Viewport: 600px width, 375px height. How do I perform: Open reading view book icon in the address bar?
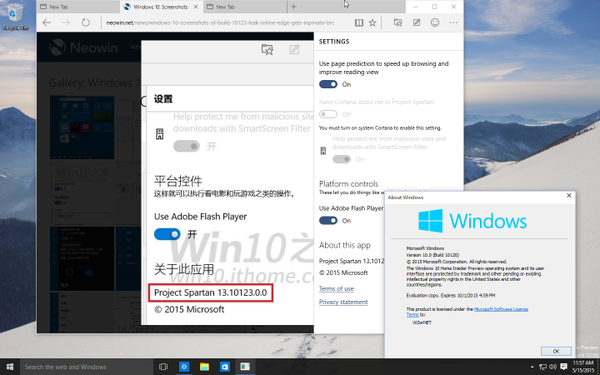[359, 23]
